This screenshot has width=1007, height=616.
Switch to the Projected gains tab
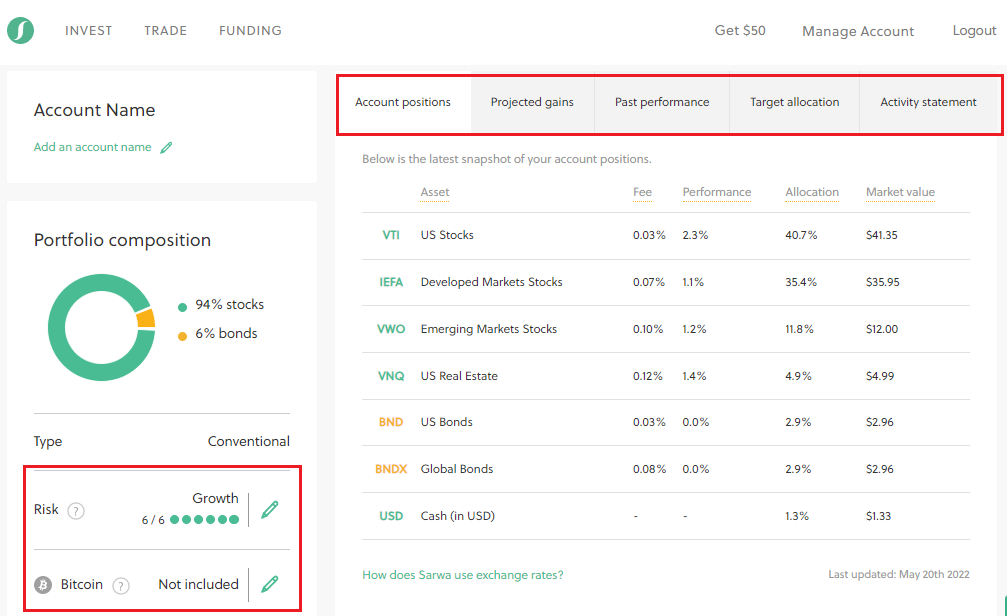[x=532, y=102]
